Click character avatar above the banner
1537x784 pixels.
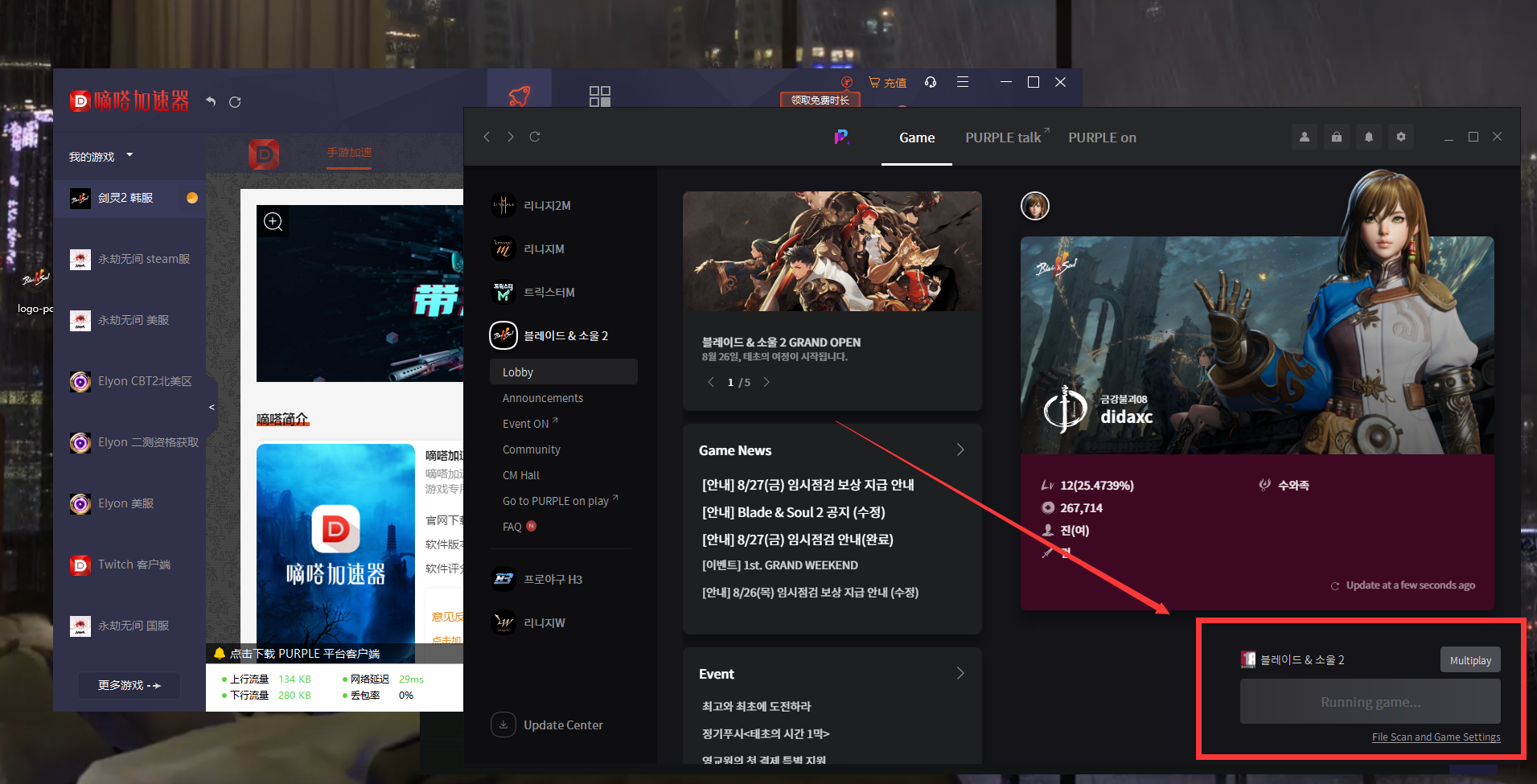pos(1035,206)
